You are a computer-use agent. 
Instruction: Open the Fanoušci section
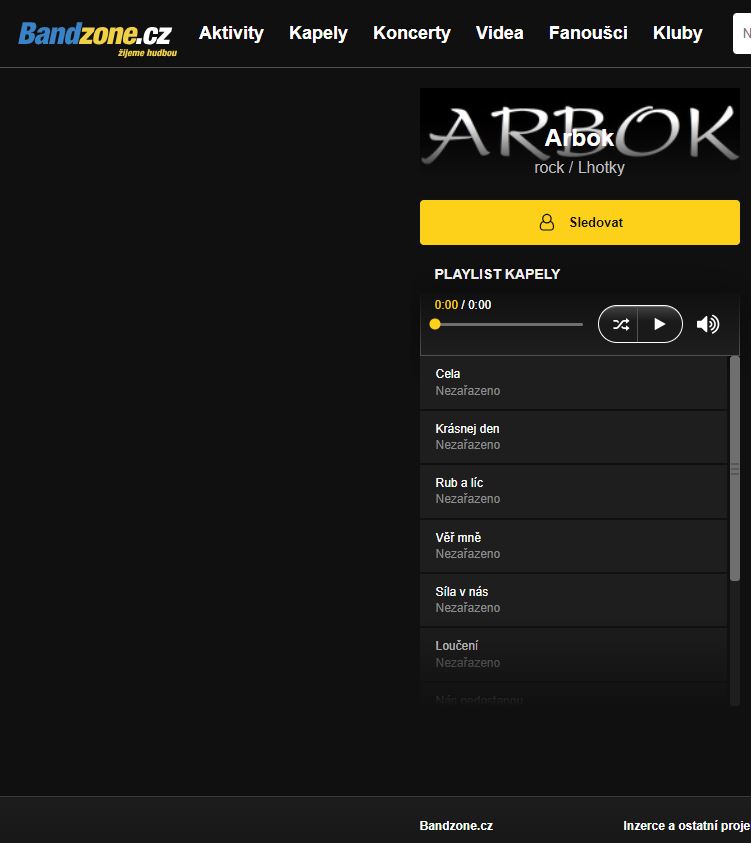point(588,33)
